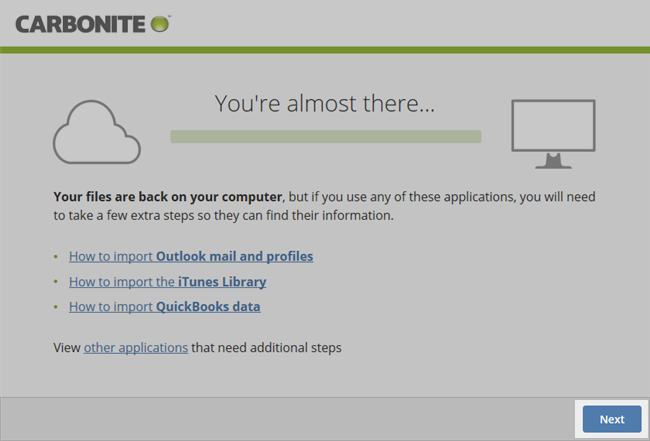The height and width of the screenshot is (441, 650).
Task: Open How to import QuickBooks data
Action: click(164, 307)
